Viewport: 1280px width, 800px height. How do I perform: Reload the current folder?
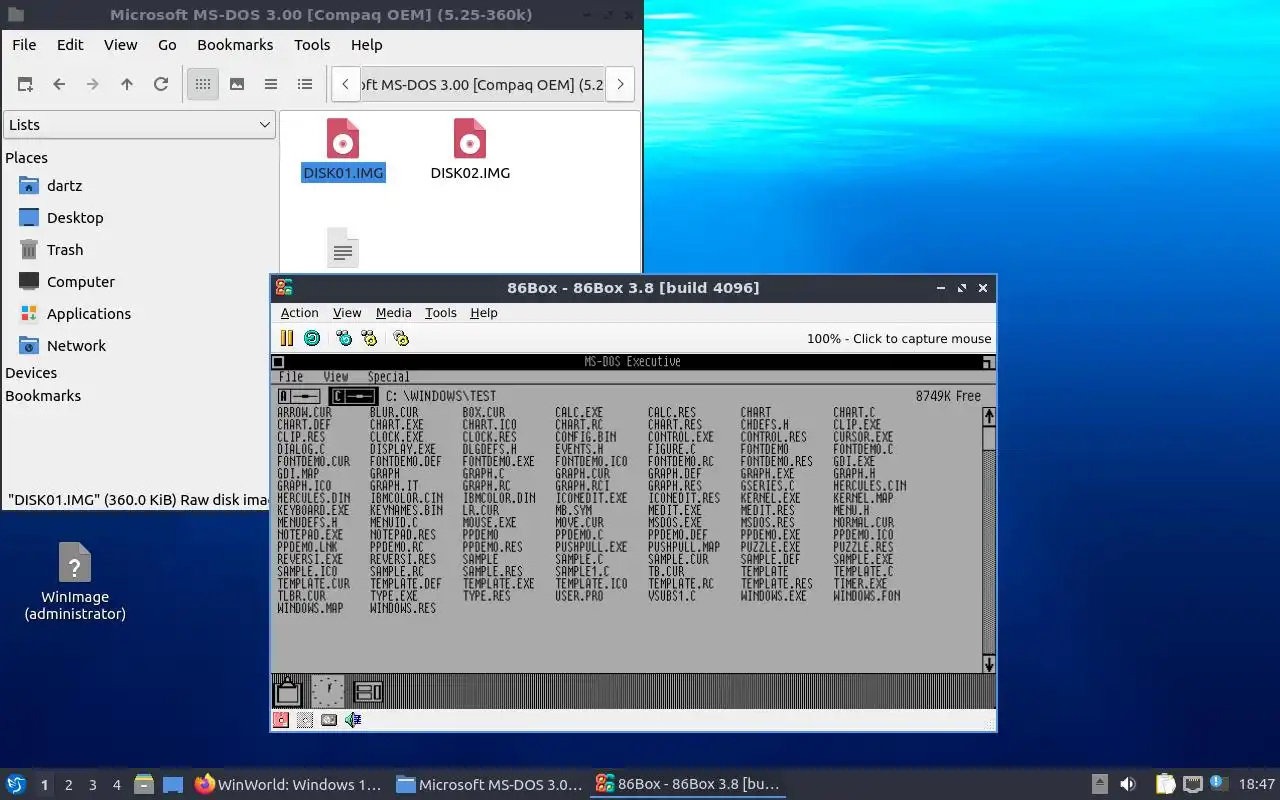pyautogui.click(x=161, y=84)
